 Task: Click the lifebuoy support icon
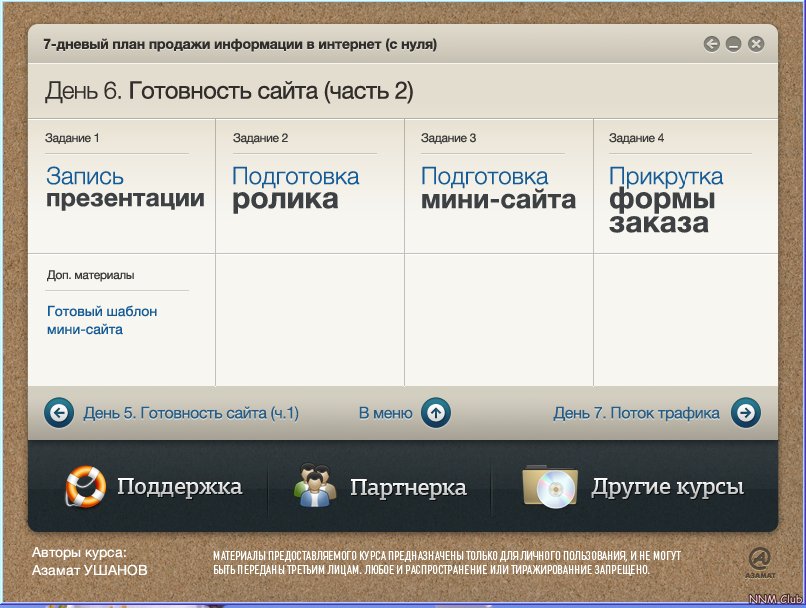[85, 487]
